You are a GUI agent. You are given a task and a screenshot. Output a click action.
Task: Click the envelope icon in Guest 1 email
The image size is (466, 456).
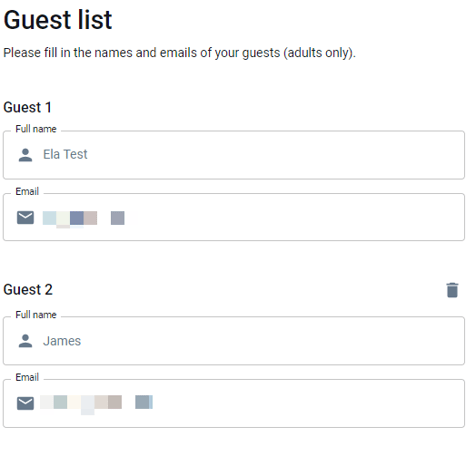[25, 218]
